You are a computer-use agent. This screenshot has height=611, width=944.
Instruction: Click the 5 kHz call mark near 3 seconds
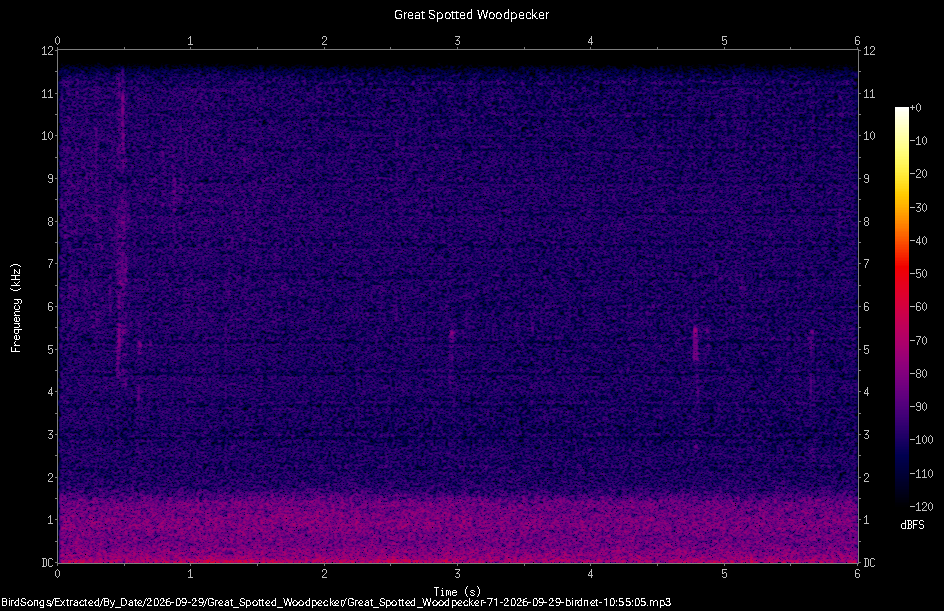tap(452, 337)
